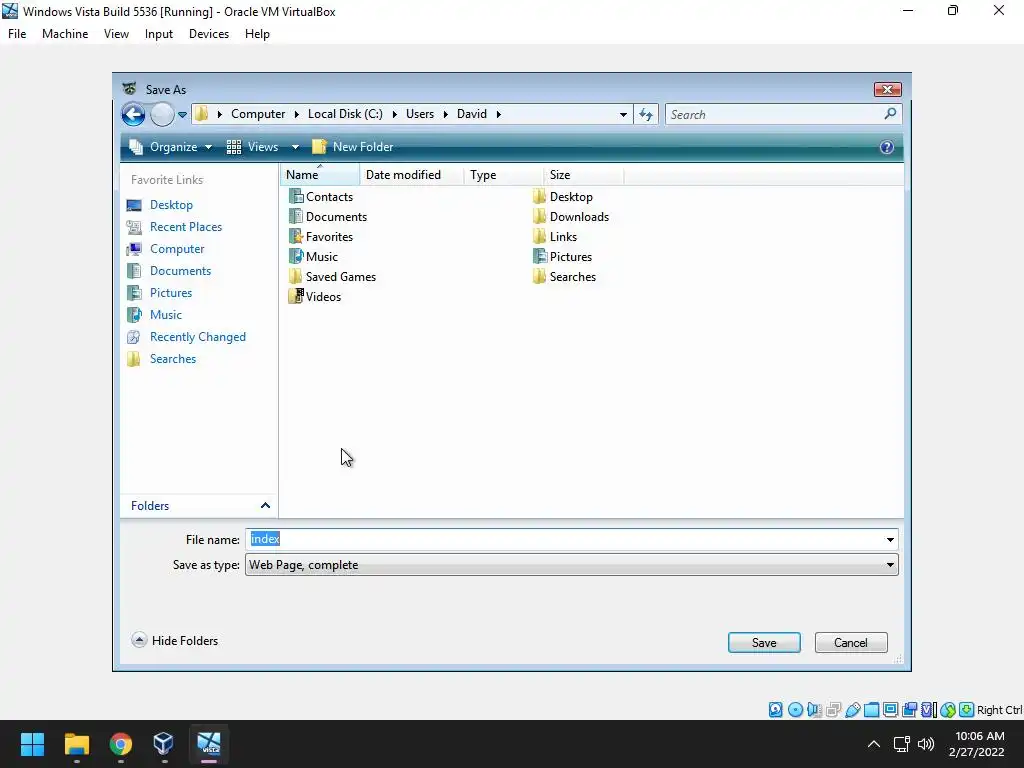
Task: Open VirtualBox Manager from host taskbar
Action: pyautogui.click(x=163, y=744)
